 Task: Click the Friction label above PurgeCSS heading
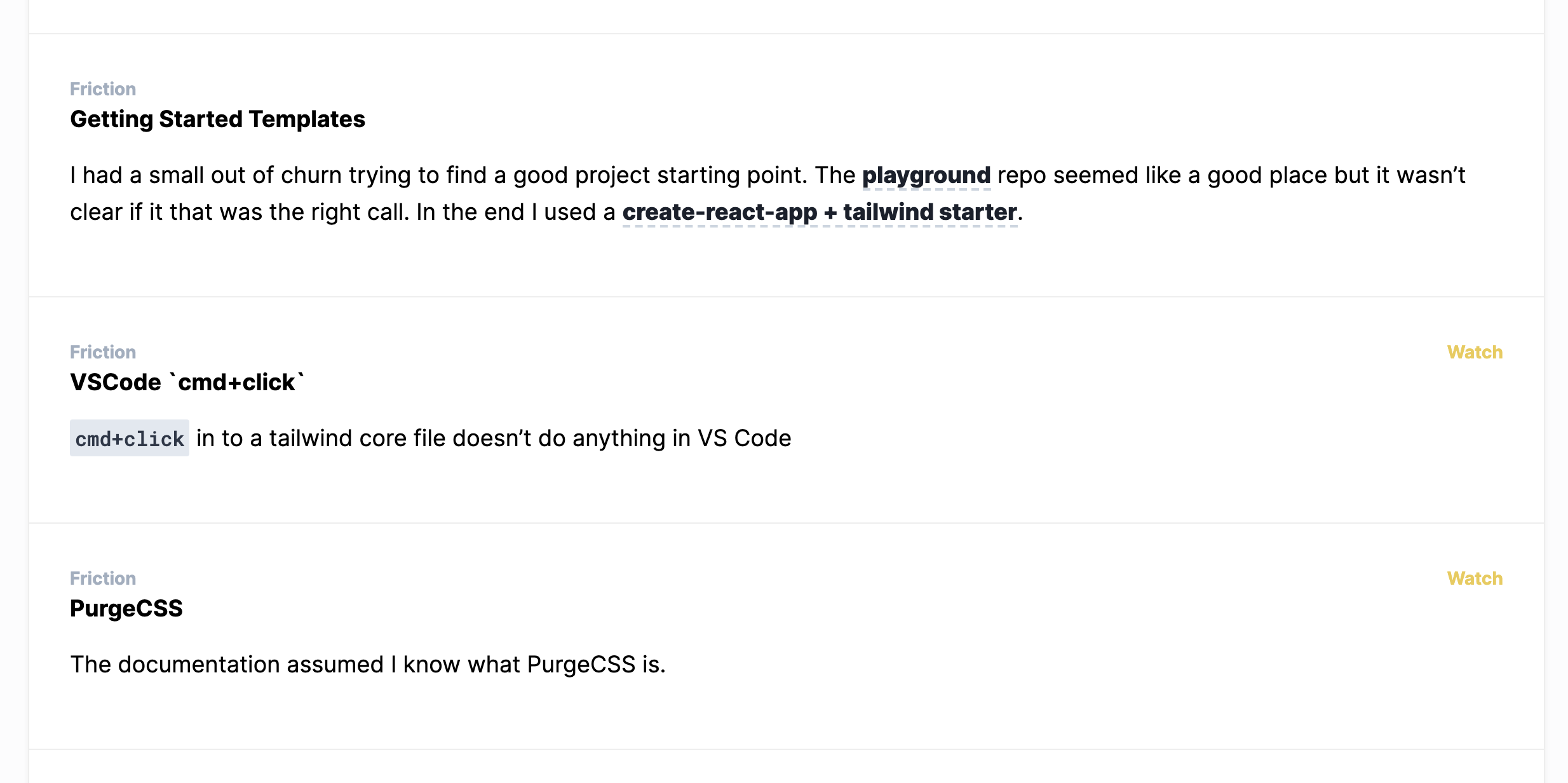(x=103, y=578)
